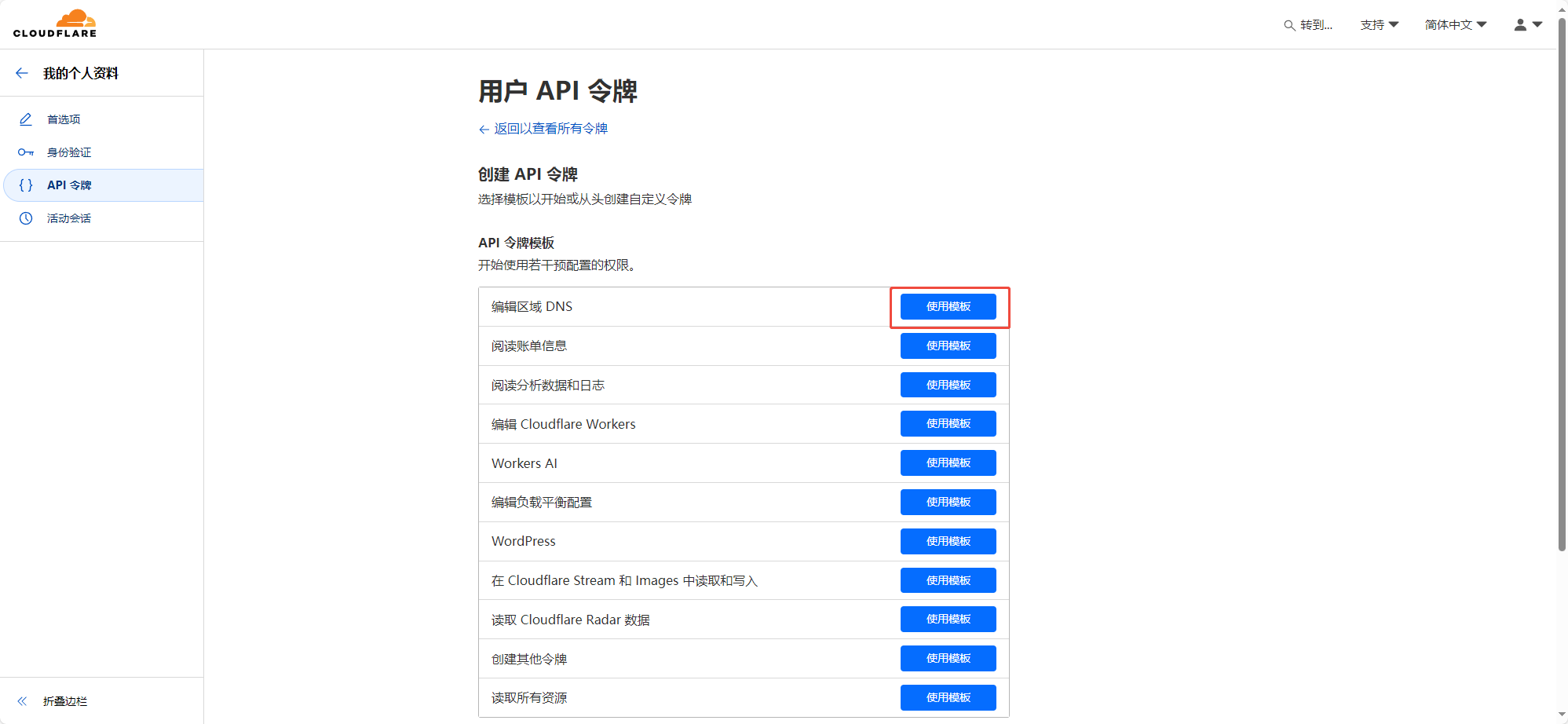Click the Workers AI row text
Screen dimensions: 1568x724
524,463
